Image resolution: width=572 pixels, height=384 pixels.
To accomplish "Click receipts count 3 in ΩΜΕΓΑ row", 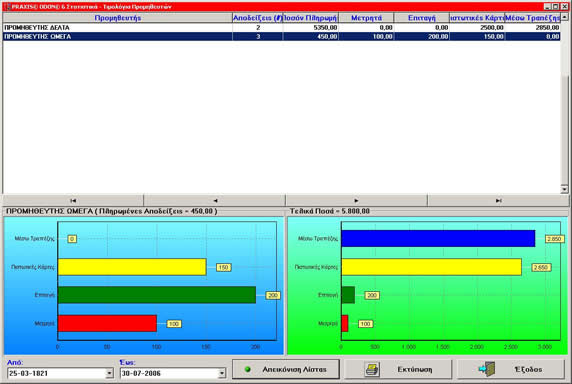I will pos(258,36).
